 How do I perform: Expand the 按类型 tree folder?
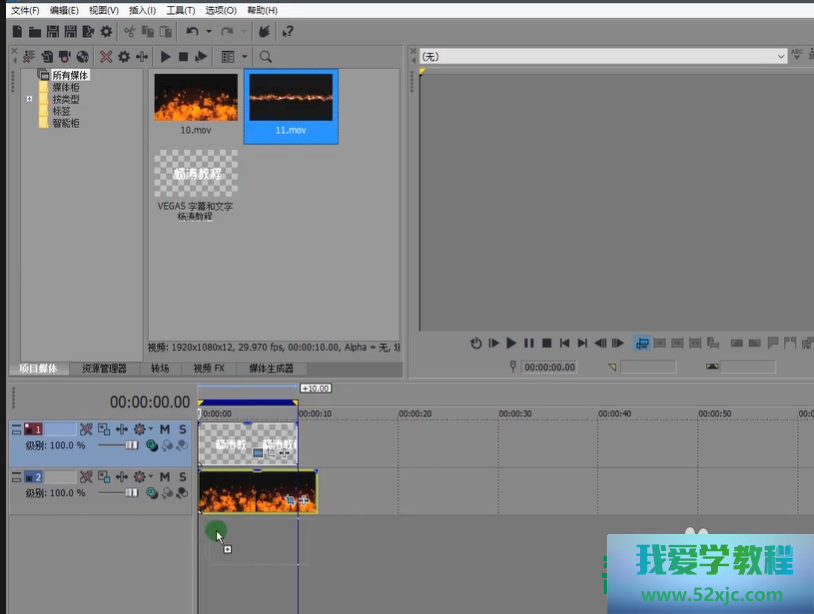pos(30,99)
